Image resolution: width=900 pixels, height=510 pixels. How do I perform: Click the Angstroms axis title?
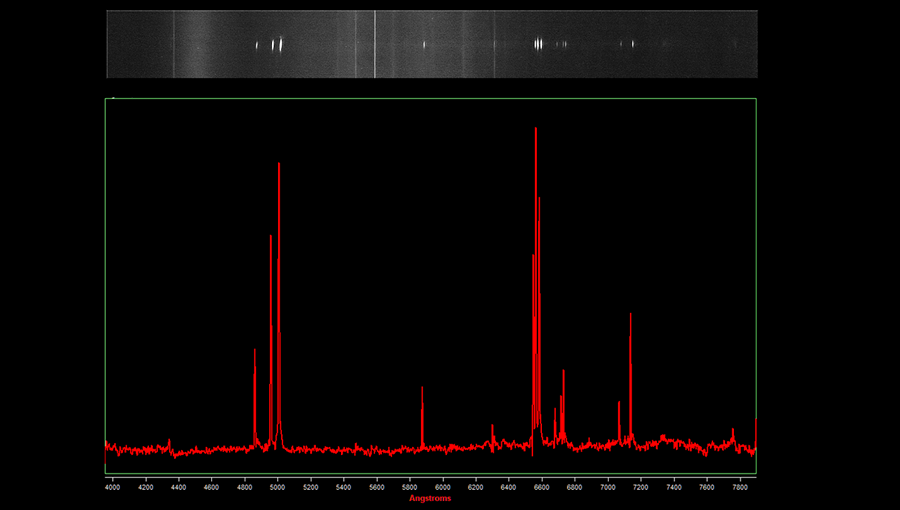(430, 498)
